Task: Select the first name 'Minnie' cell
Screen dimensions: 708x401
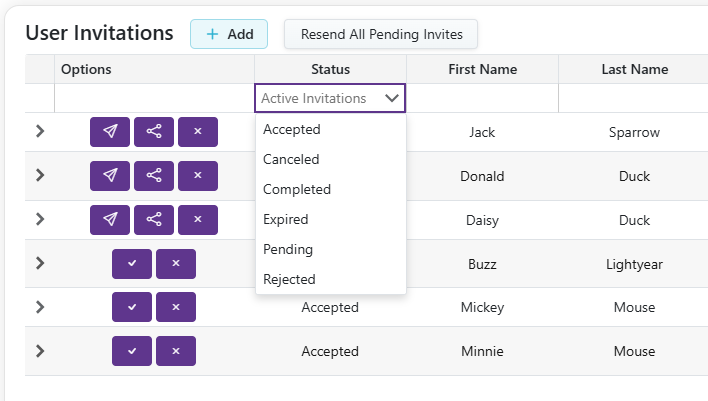Action: (482, 351)
